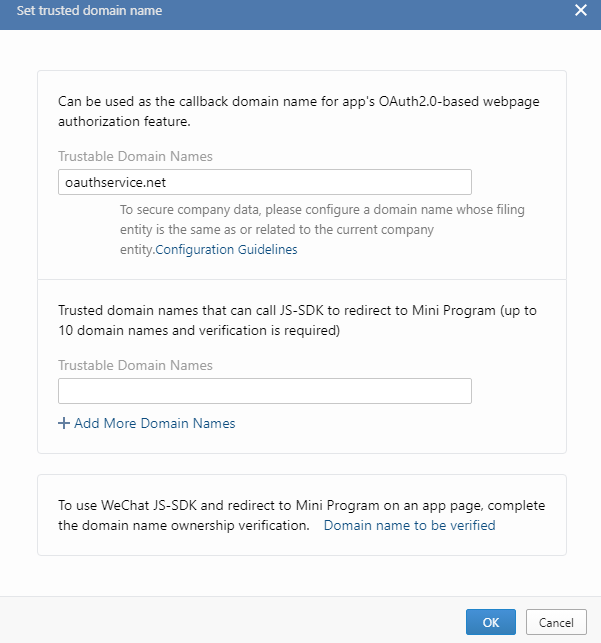Close the Set trusted domain name dialog
The width and height of the screenshot is (601, 643).
coord(581,10)
